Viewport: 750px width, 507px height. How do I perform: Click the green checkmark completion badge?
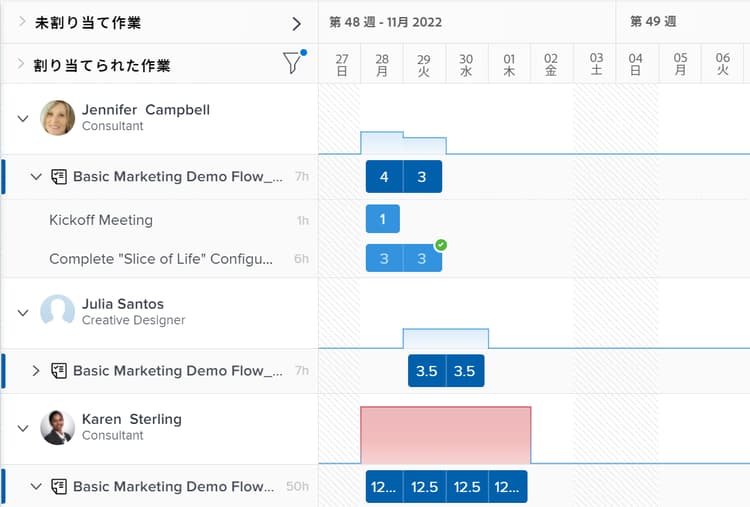(x=441, y=245)
